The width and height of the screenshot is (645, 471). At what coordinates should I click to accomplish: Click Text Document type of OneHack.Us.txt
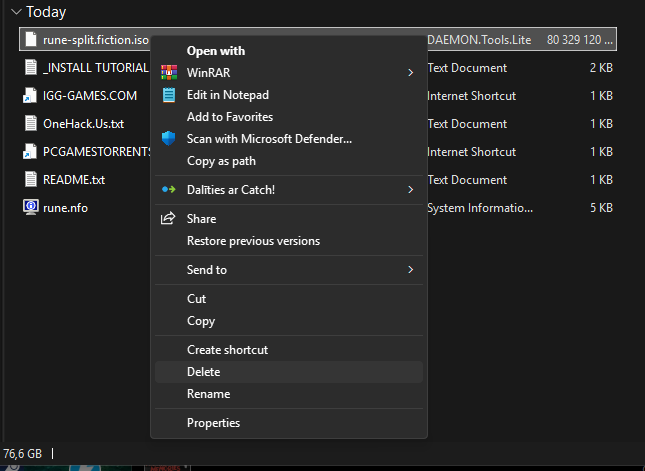467,124
